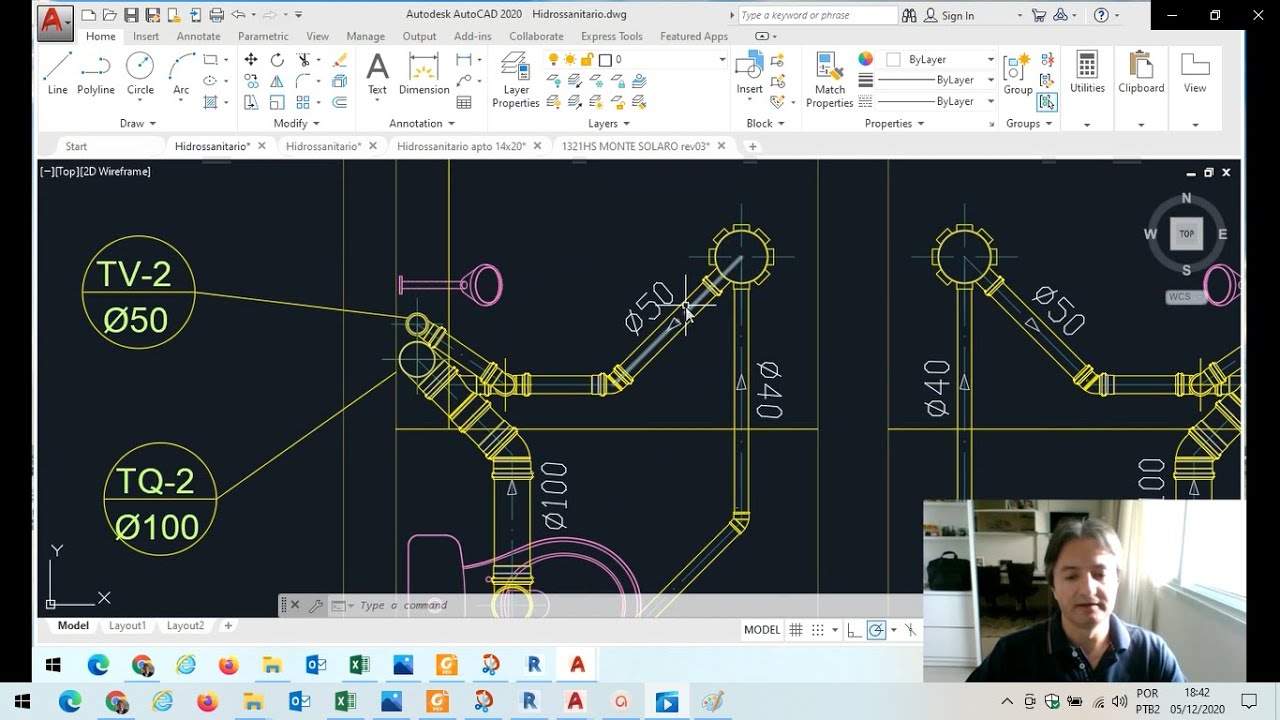Toggle polar tracking in status bar
The image size is (1280, 720).
[876, 630]
